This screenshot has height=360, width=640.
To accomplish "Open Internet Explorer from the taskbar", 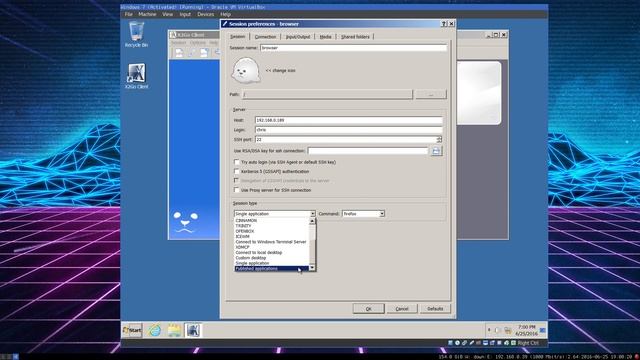I will (x=154, y=330).
